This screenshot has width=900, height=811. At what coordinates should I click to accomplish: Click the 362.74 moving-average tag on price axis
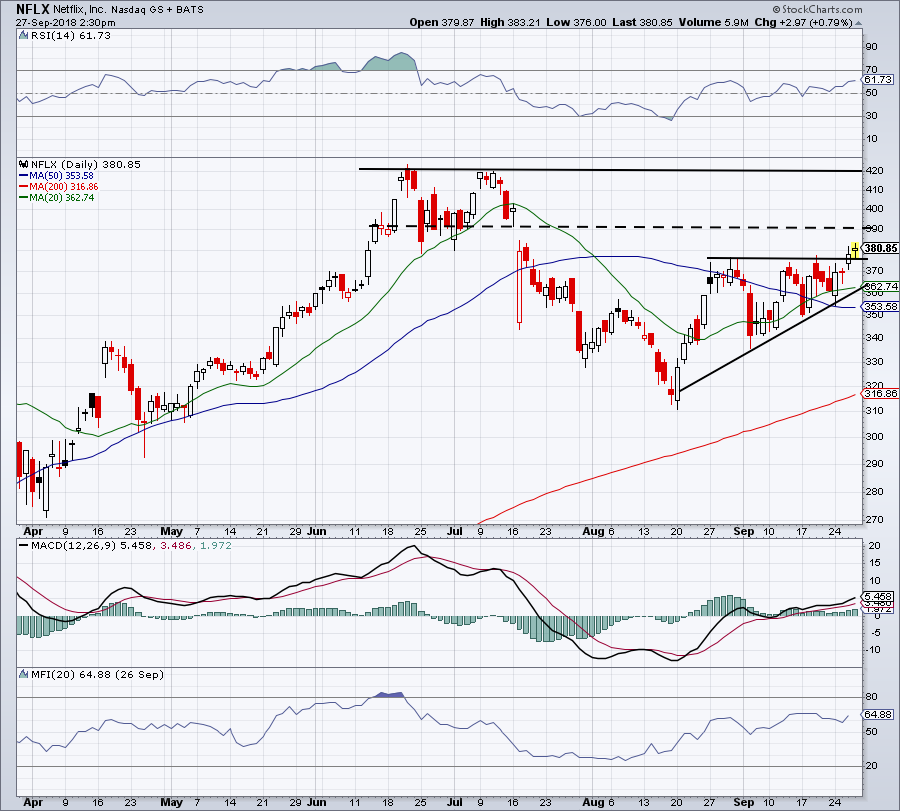[880, 286]
